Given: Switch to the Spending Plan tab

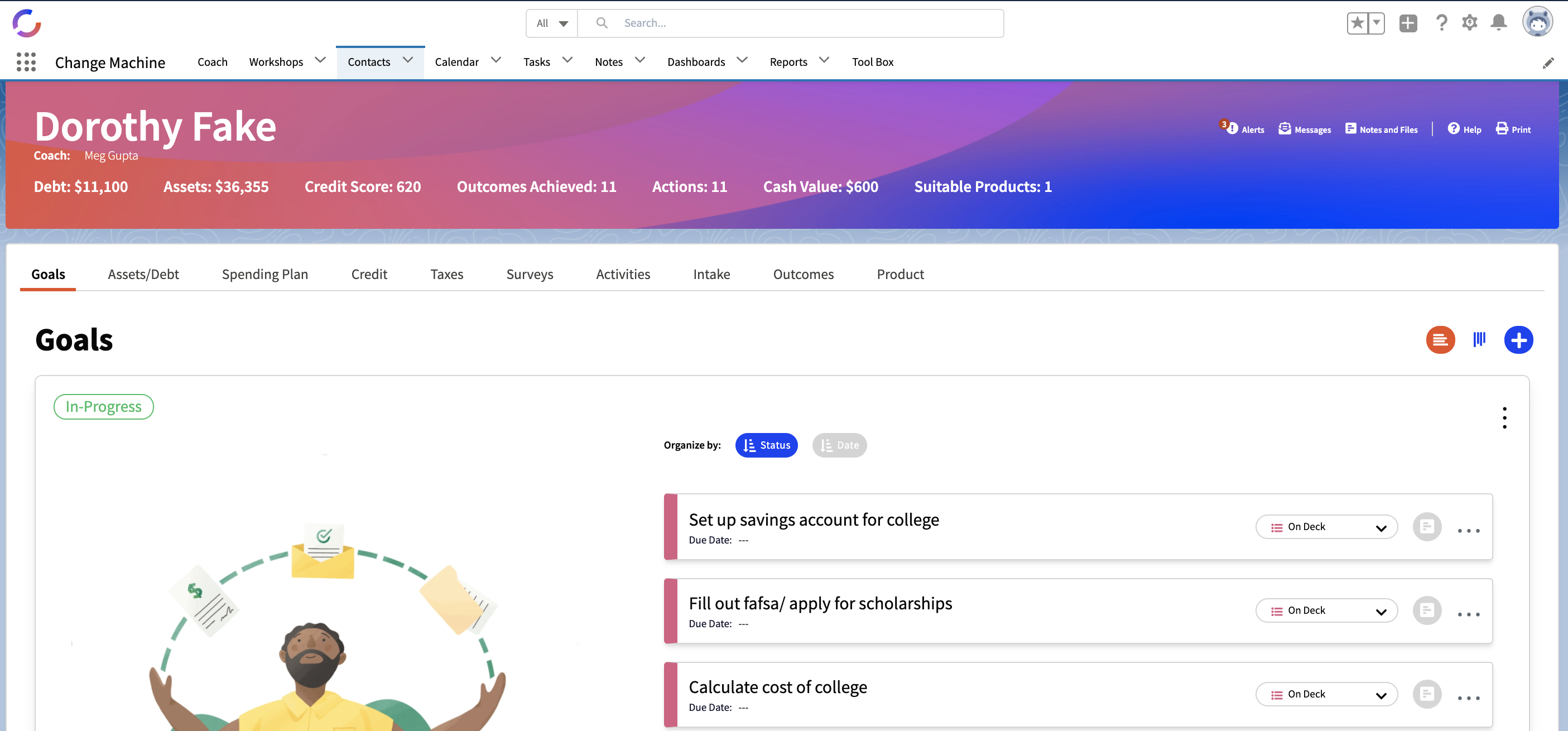Looking at the screenshot, I should pos(265,274).
